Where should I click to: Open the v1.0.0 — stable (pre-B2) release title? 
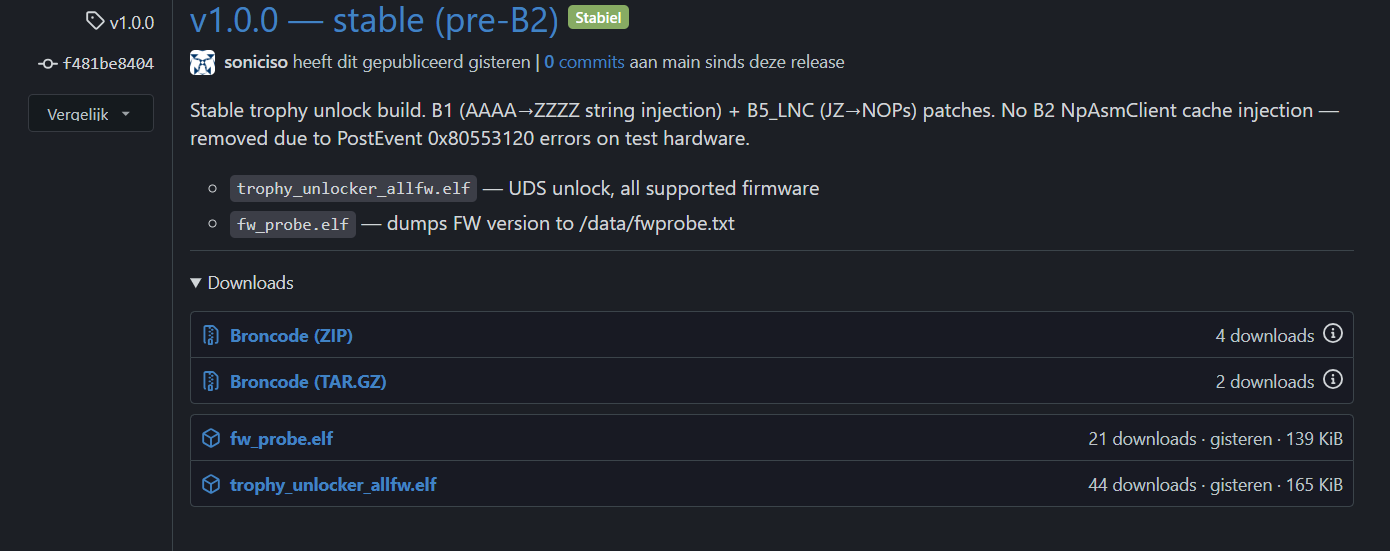pos(374,19)
